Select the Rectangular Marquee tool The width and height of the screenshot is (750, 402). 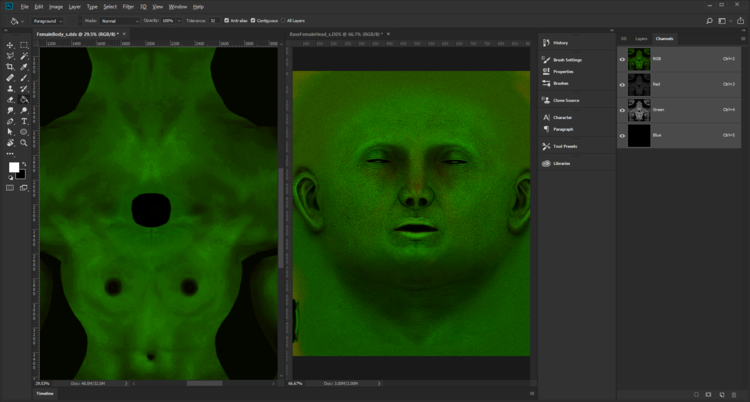[x=24, y=45]
